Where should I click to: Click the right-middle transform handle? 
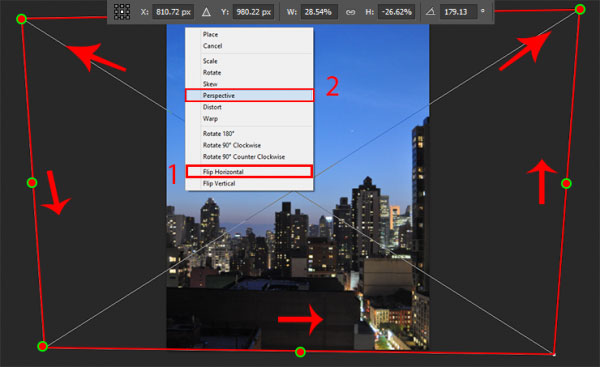tap(566, 184)
